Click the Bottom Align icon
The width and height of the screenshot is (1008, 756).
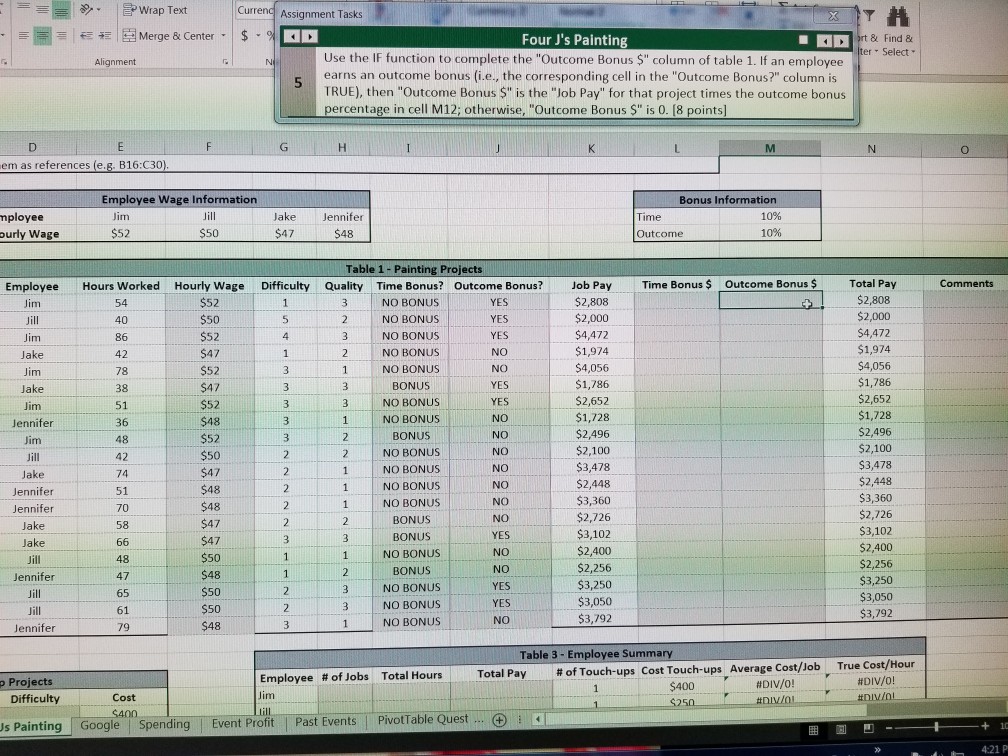(61, 10)
